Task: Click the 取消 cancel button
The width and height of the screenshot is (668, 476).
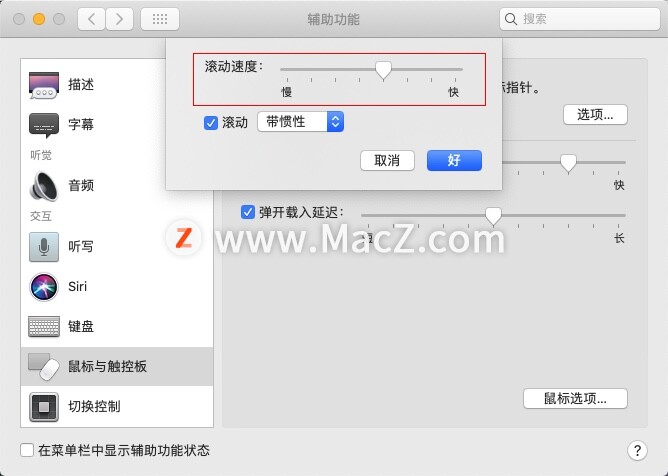Action: [x=387, y=161]
